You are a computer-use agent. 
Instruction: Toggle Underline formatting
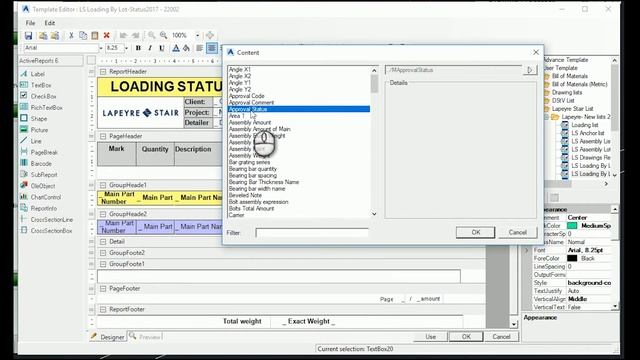coord(162,48)
